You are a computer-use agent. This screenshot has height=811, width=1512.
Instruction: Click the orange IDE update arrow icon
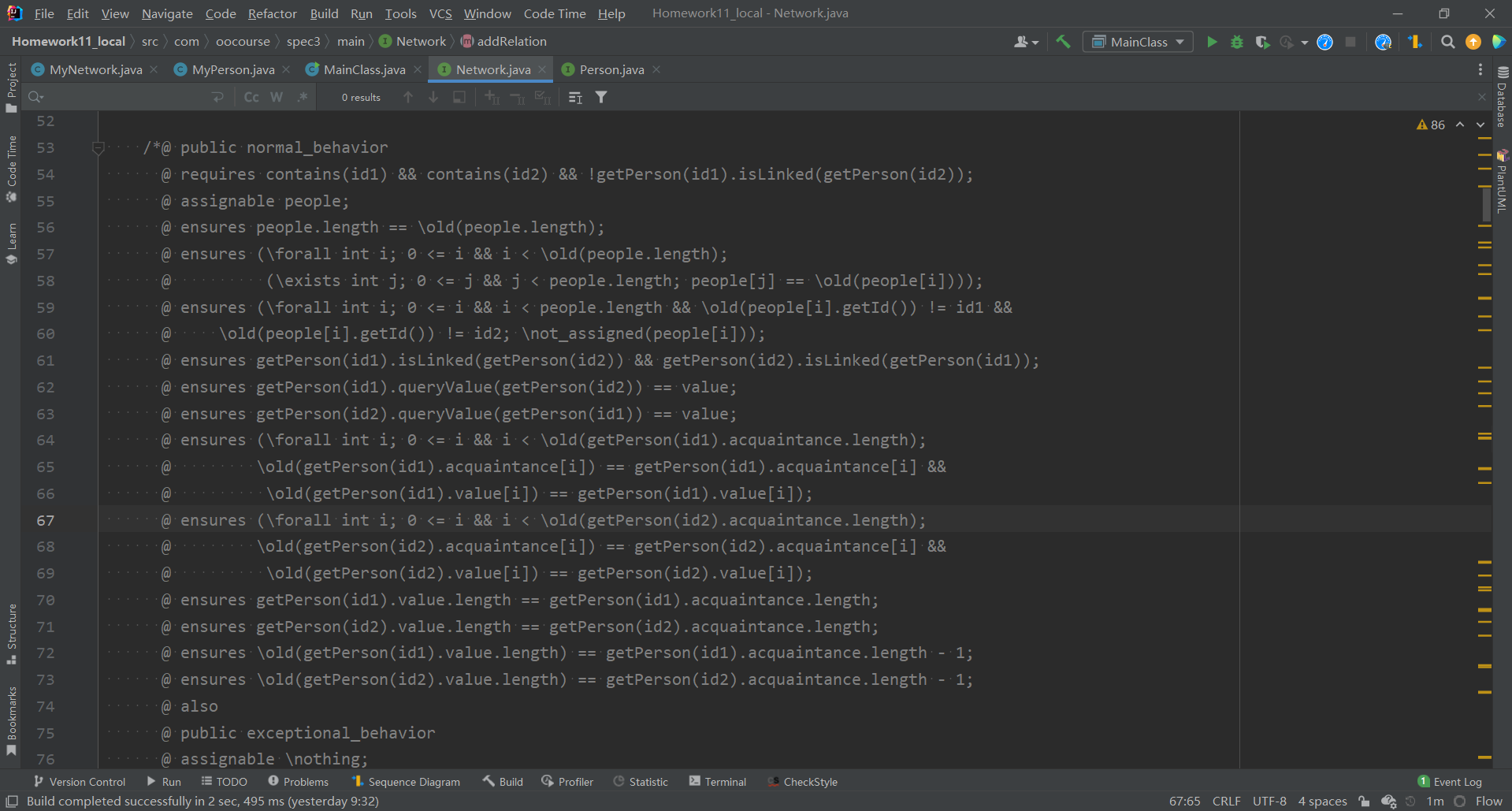[1473, 42]
